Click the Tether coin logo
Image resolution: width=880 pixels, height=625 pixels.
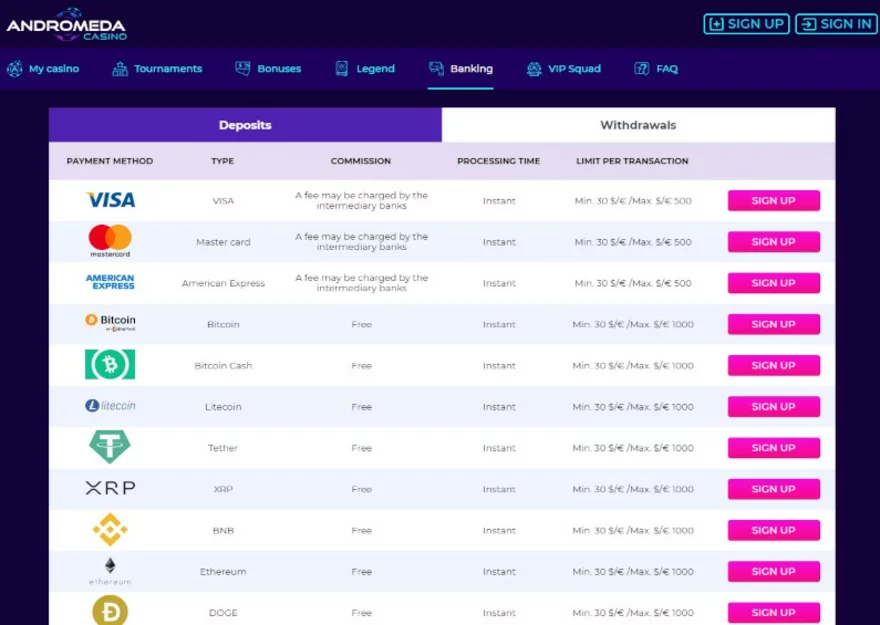coord(110,447)
